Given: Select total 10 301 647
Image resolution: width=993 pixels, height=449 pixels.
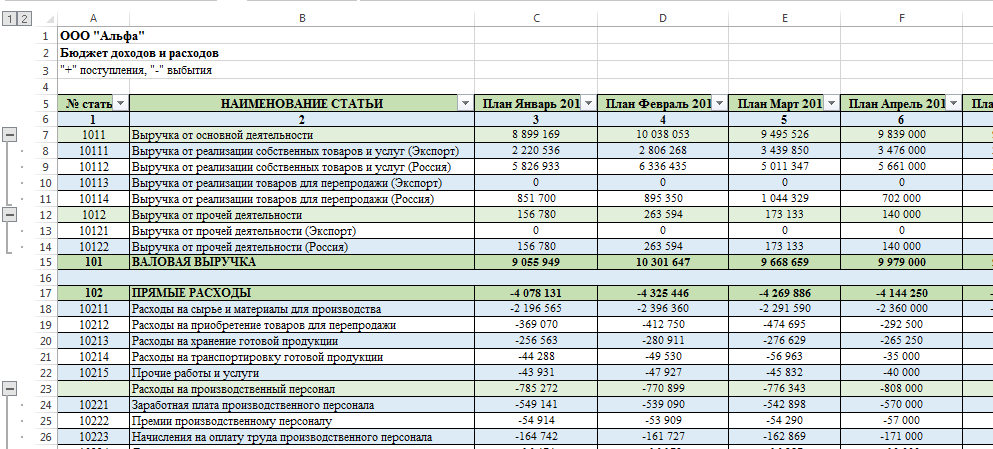Looking at the screenshot, I should (663, 262).
